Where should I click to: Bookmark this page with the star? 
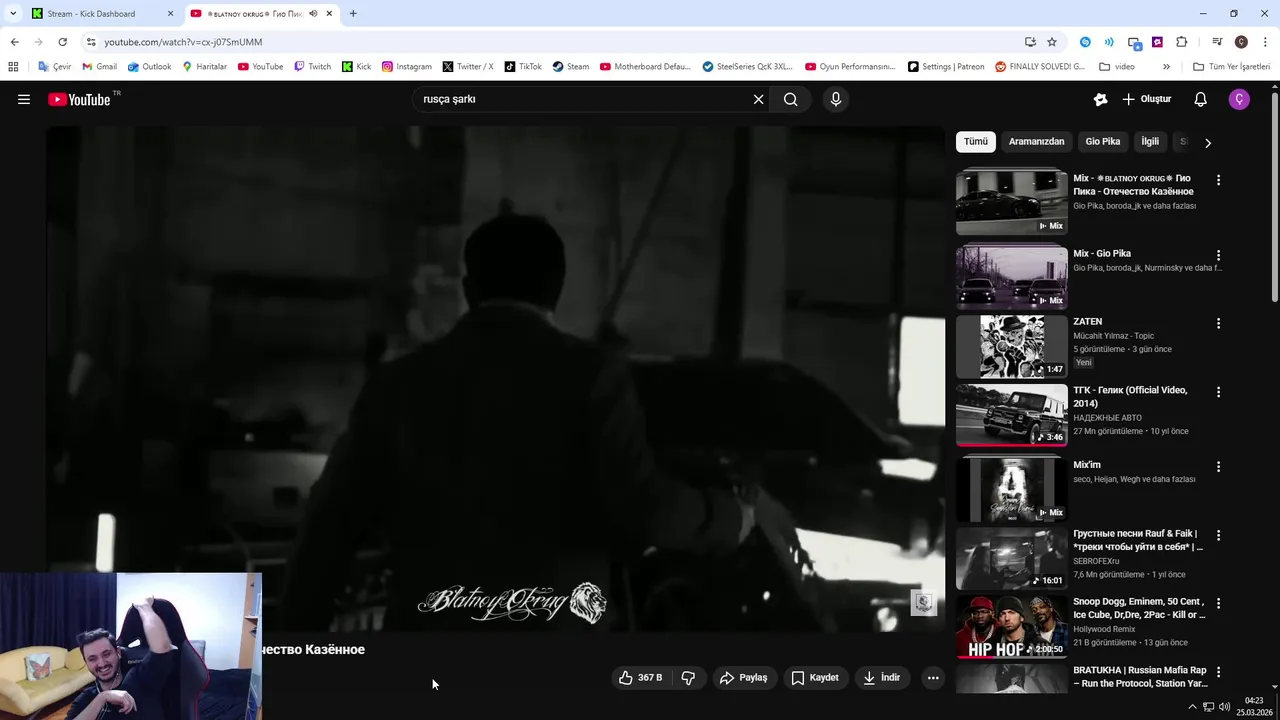pyautogui.click(x=1052, y=42)
